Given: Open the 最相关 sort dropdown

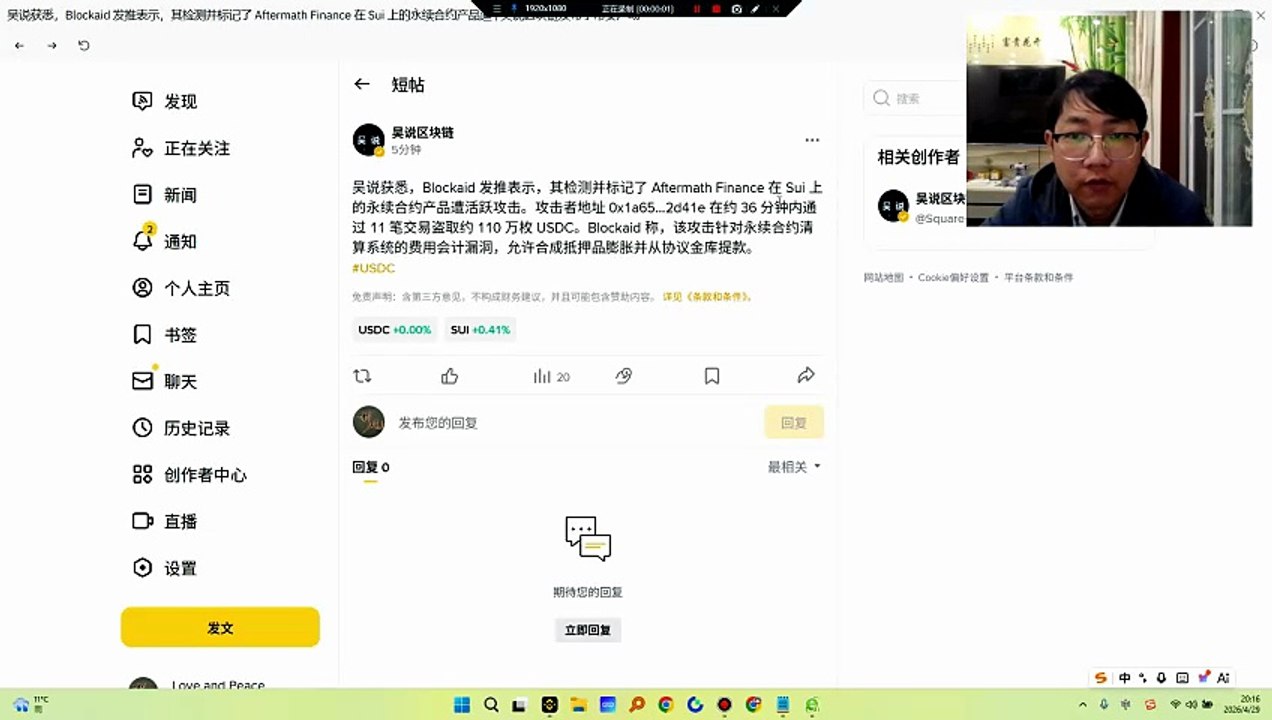Looking at the screenshot, I should [794, 467].
